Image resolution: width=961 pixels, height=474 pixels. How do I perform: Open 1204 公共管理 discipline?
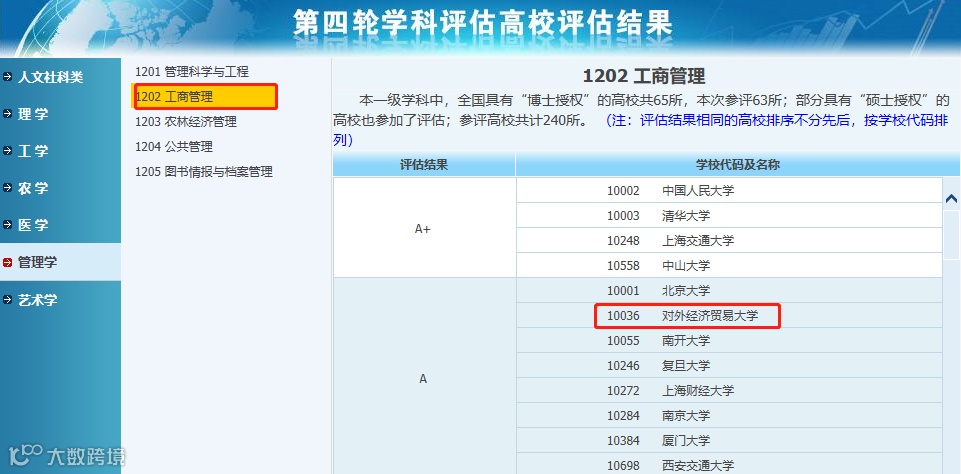click(x=174, y=147)
